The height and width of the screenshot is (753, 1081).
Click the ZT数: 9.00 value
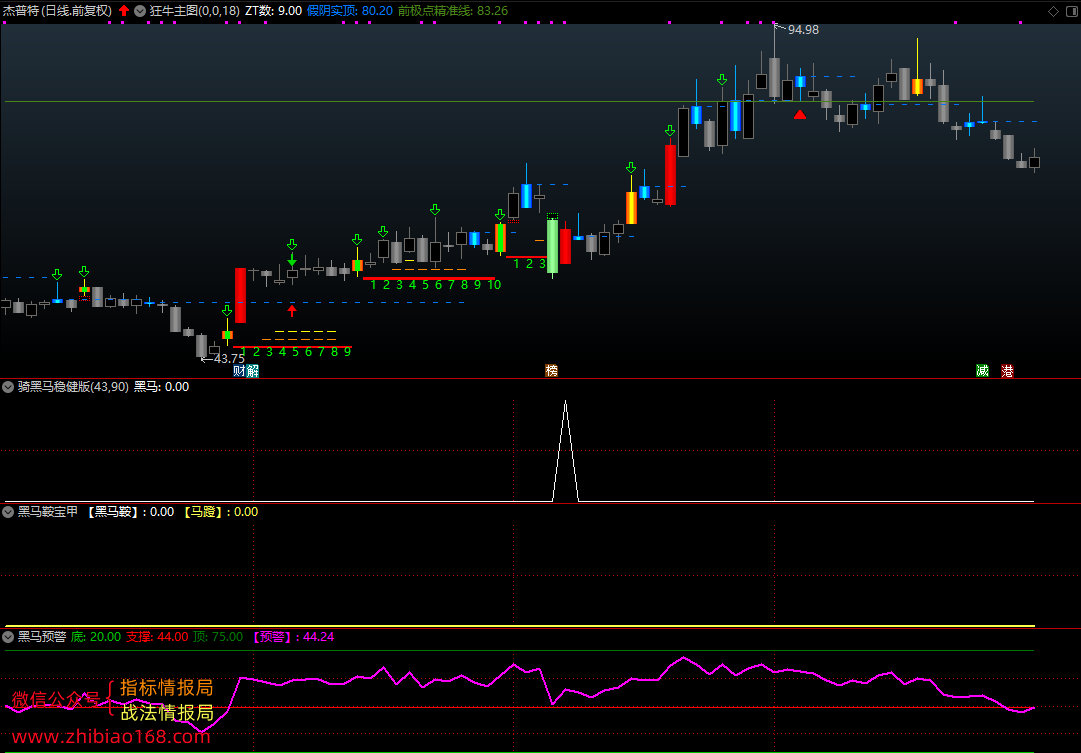[274, 11]
